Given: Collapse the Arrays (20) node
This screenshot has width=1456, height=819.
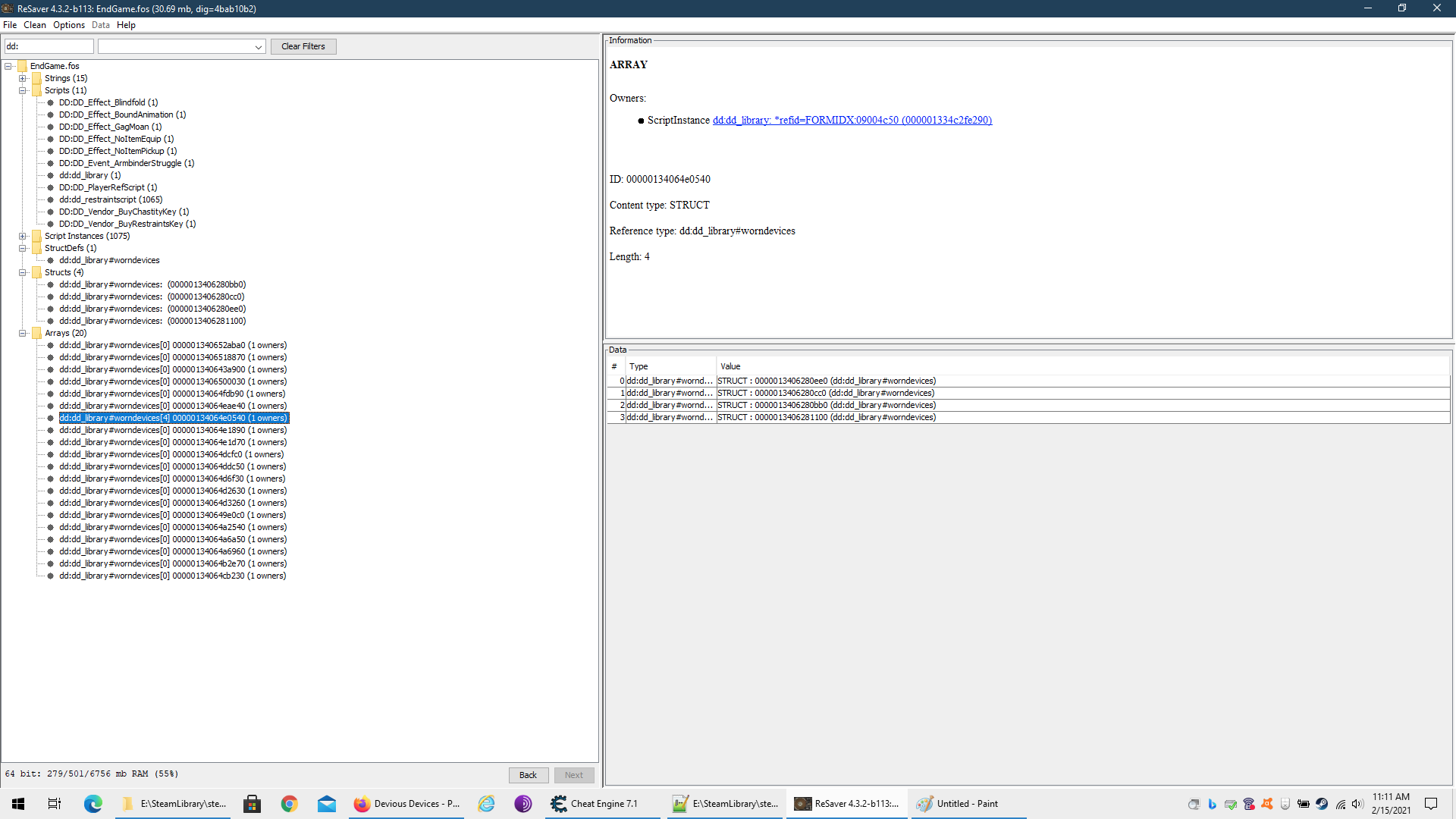Looking at the screenshot, I should tap(23, 333).
